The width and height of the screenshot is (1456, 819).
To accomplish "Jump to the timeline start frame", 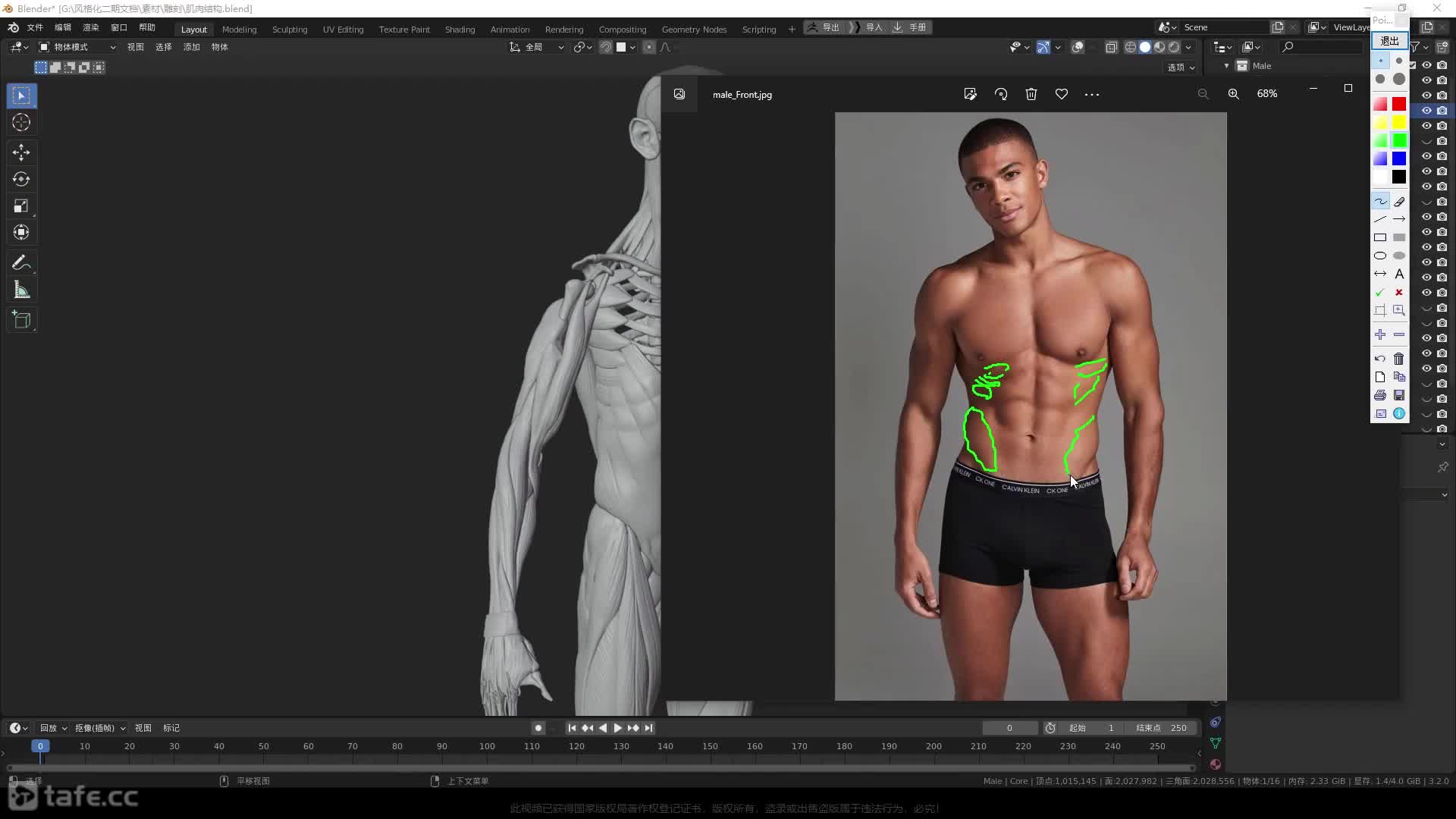I will pyautogui.click(x=572, y=728).
